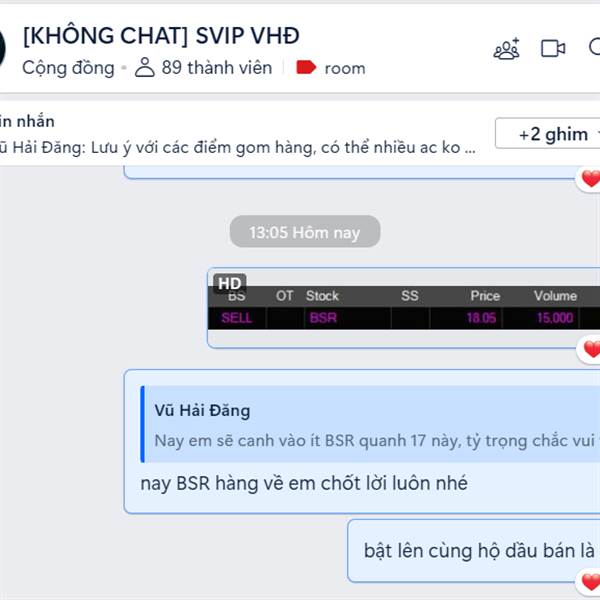This screenshot has width=600, height=600.
Task: Click the add members icon
Action: click(506, 49)
